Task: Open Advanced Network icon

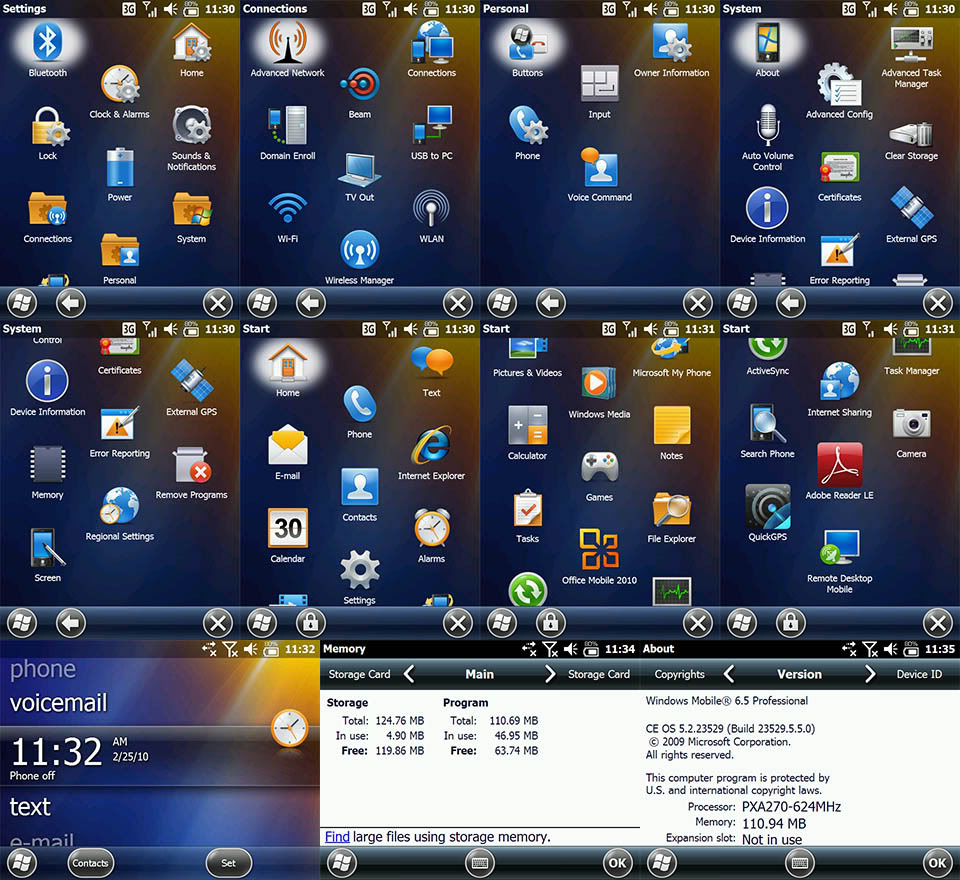Action: click(x=288, y=42)
